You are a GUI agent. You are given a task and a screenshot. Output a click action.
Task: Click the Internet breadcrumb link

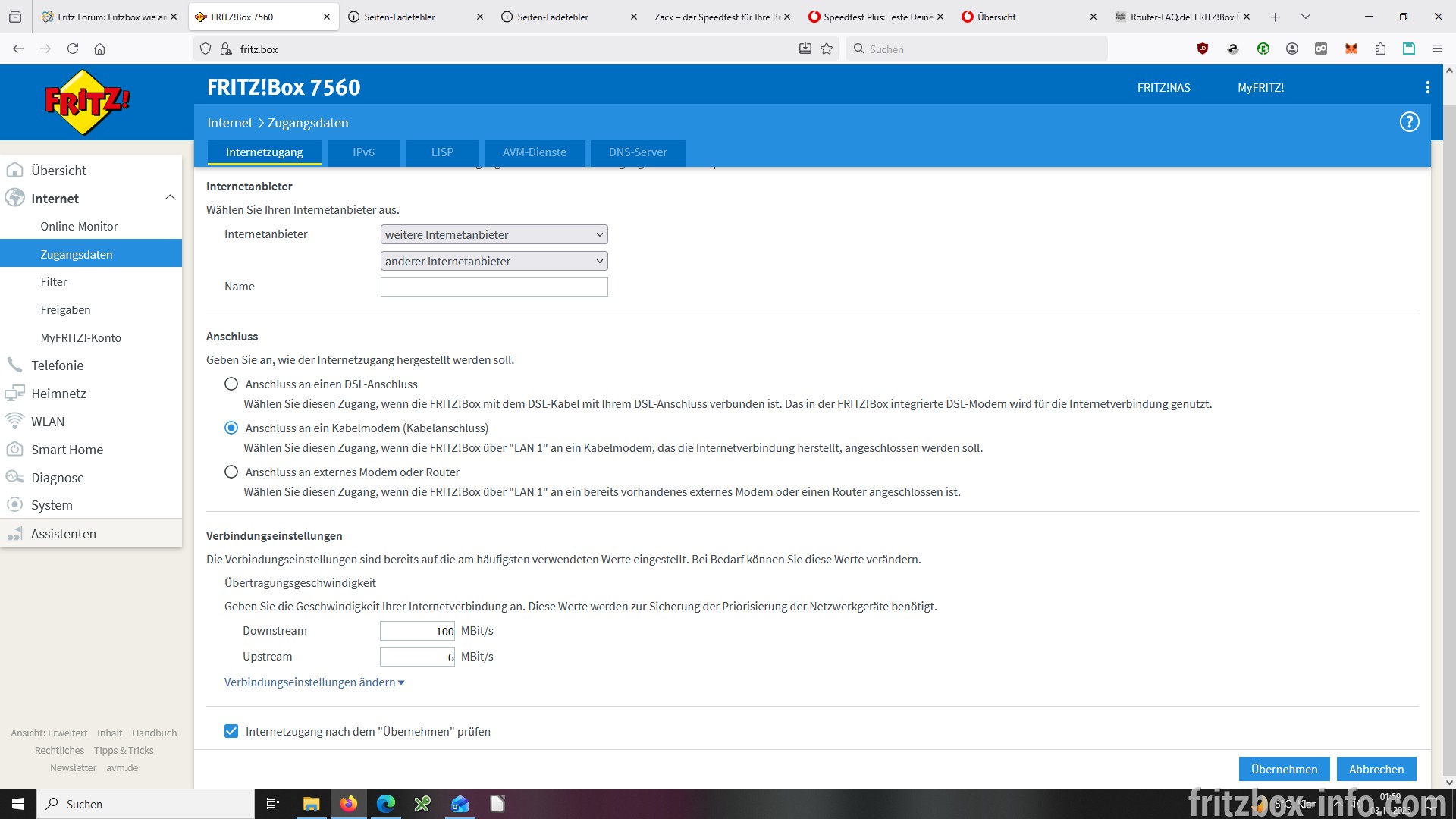tap(230, 123)
